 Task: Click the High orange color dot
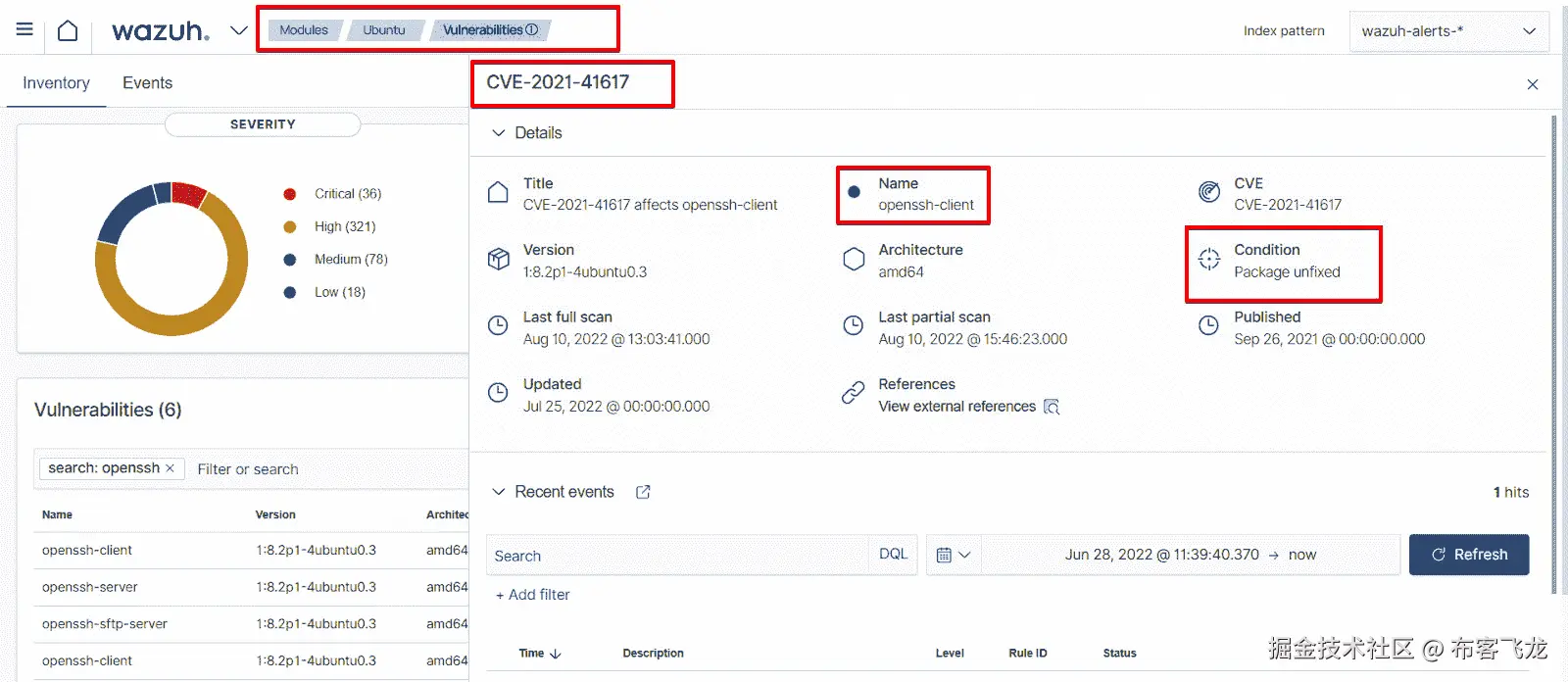pyautogui.click(x=290, y=226)
